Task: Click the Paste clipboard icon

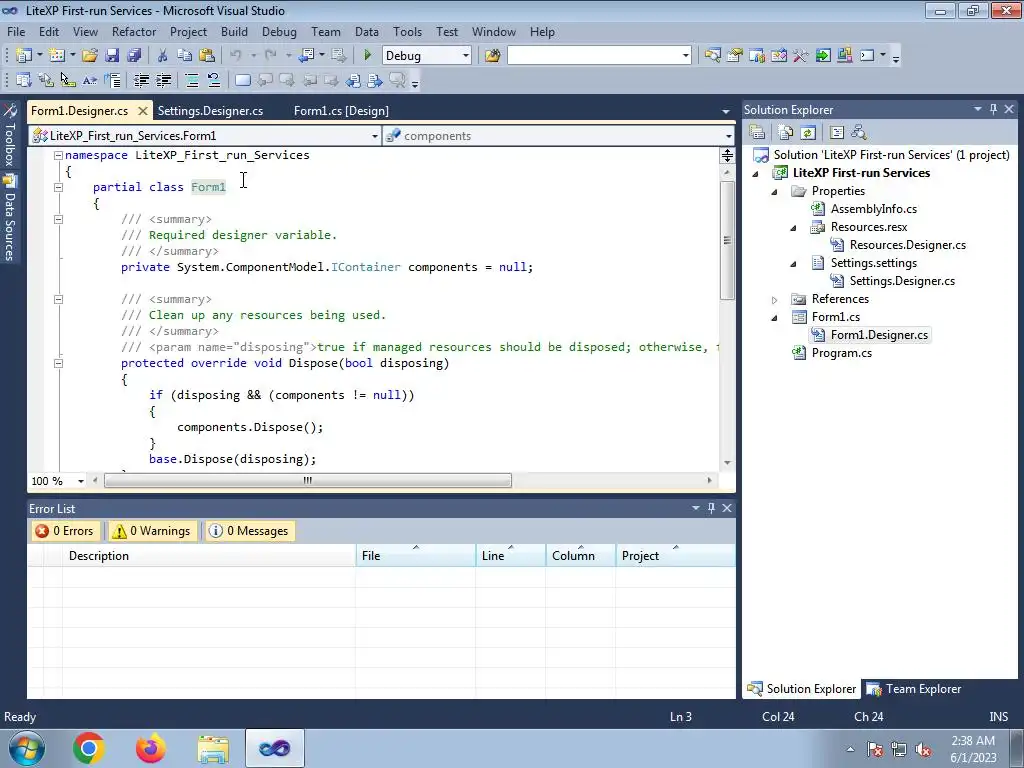Action: point(207,56)
